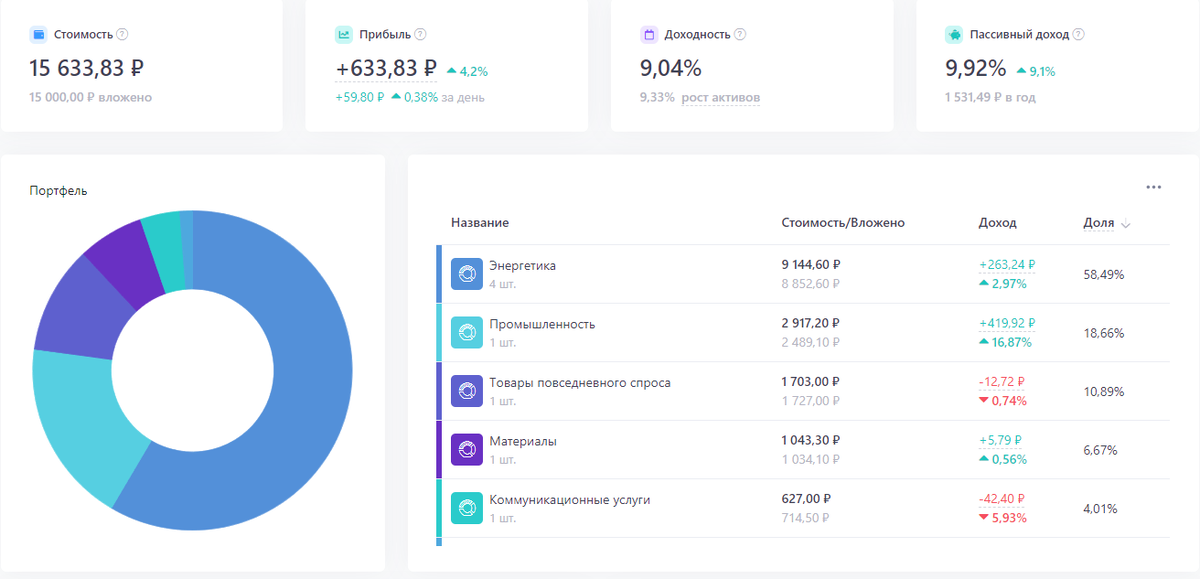Open the help tooltip next to Доходность
Screen dimensions: 1200x579
pyautogui.click(x=740, y=34)
